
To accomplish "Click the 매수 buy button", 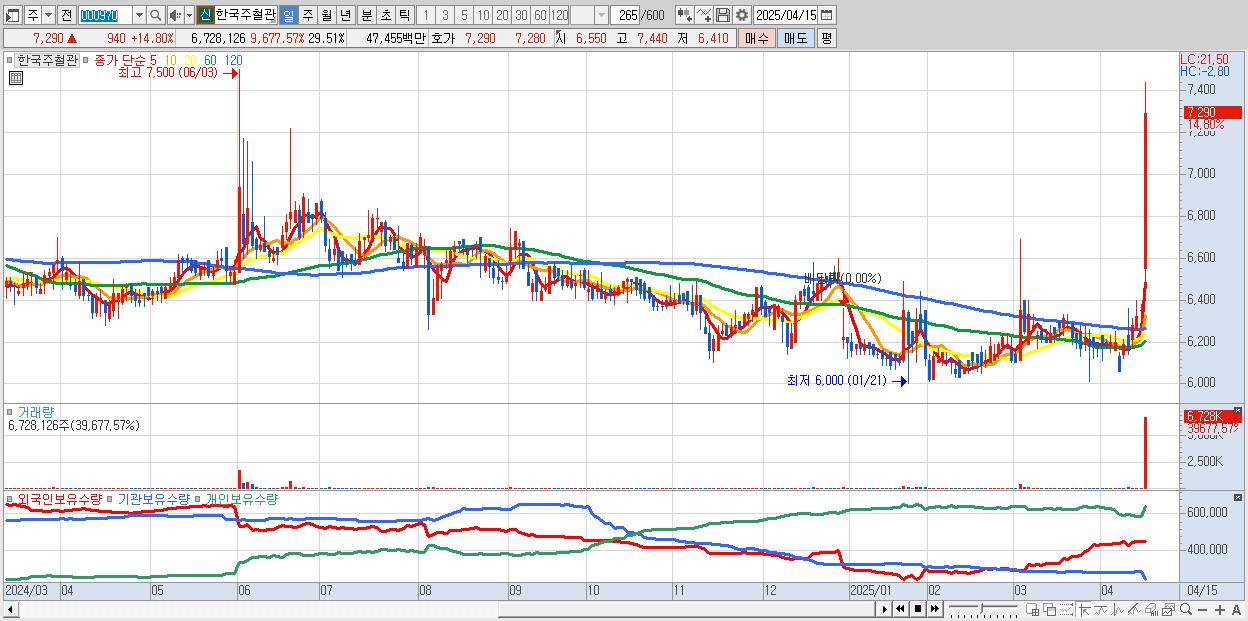I will click(756, 38).
